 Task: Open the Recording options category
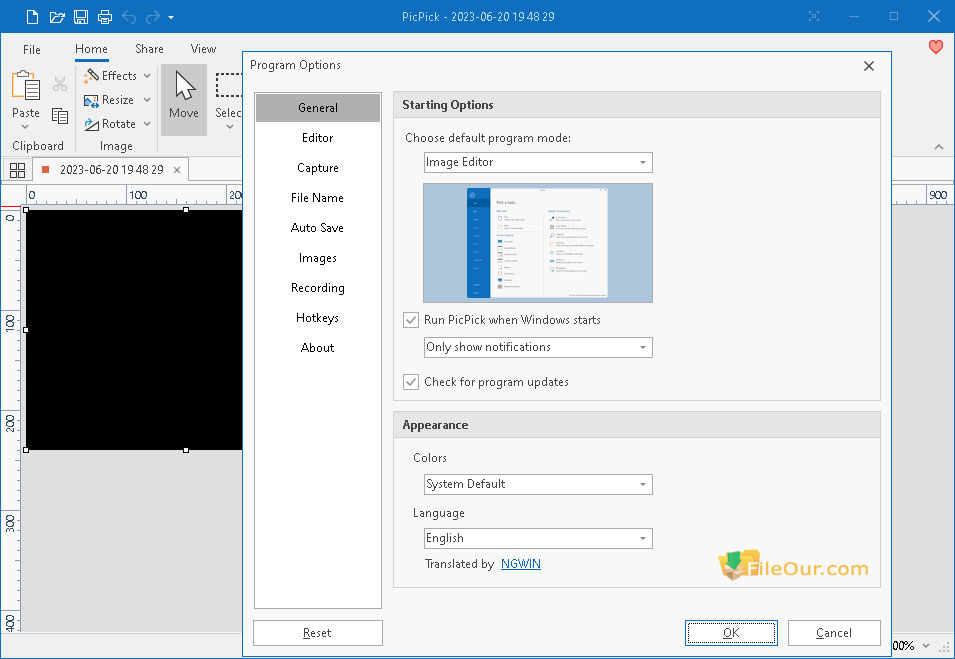[318, 287]
